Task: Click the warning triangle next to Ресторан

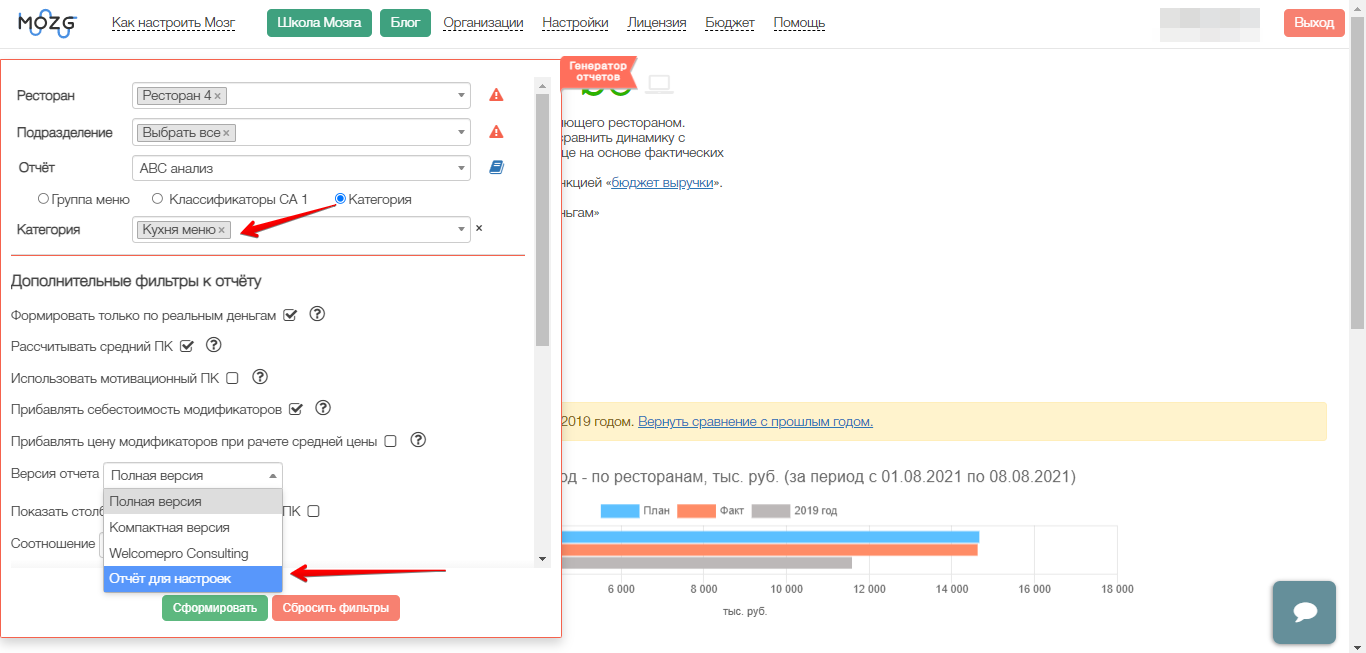Action: click(496, 96)
